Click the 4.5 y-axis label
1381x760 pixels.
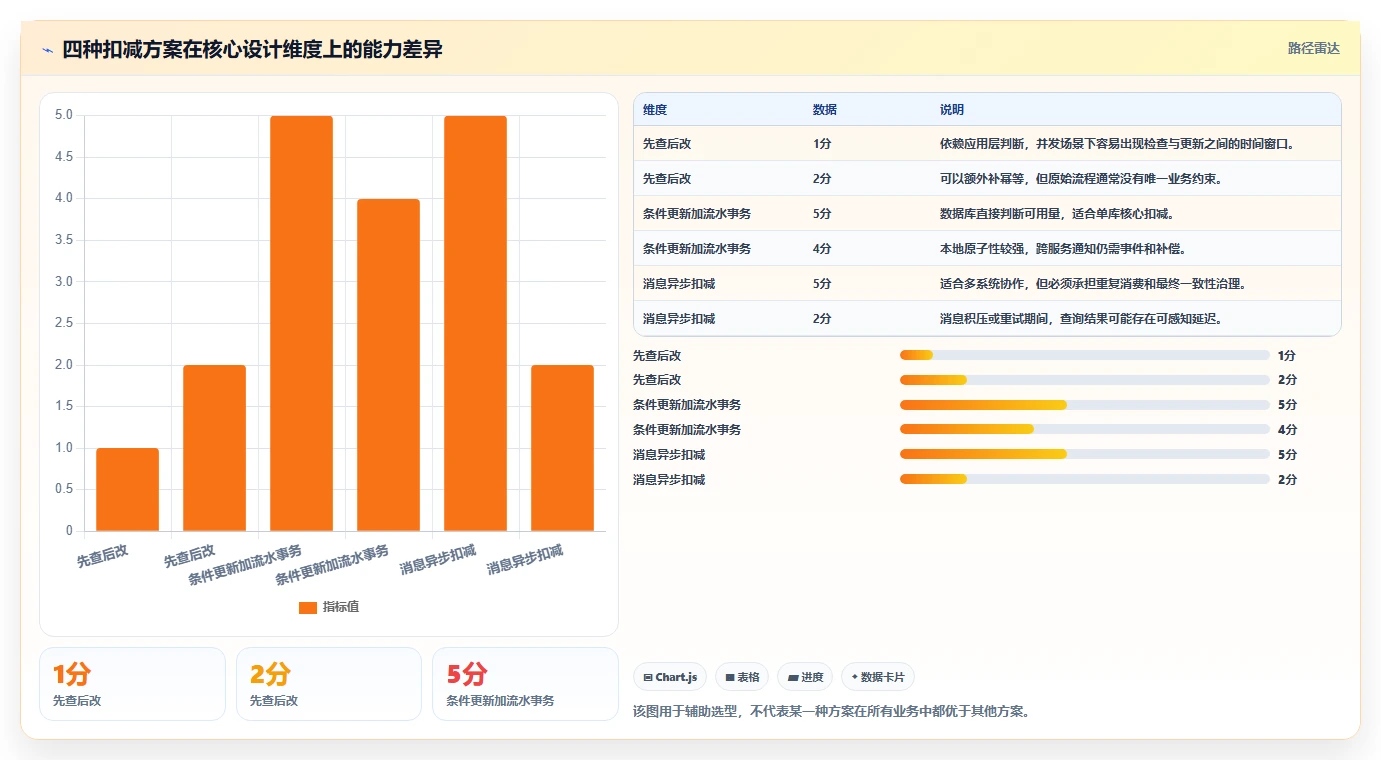[63, 157]
